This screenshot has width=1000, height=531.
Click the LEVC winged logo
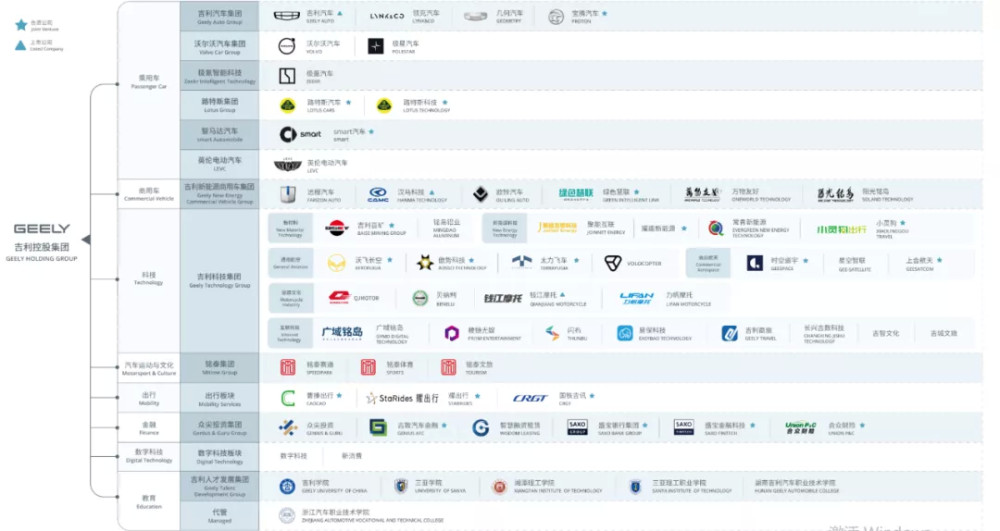[287, 165]
